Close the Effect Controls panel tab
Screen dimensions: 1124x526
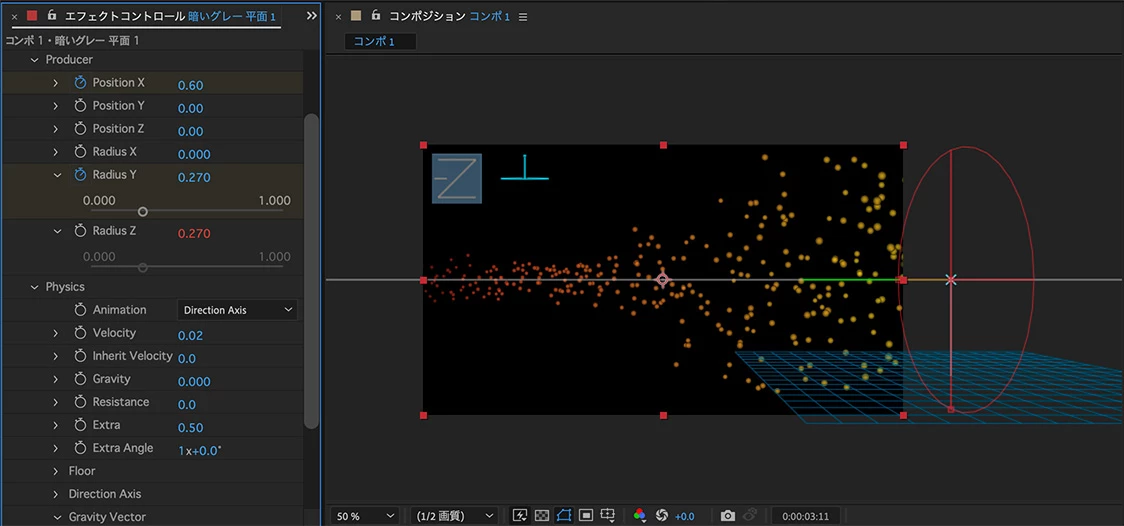[15, 16]
